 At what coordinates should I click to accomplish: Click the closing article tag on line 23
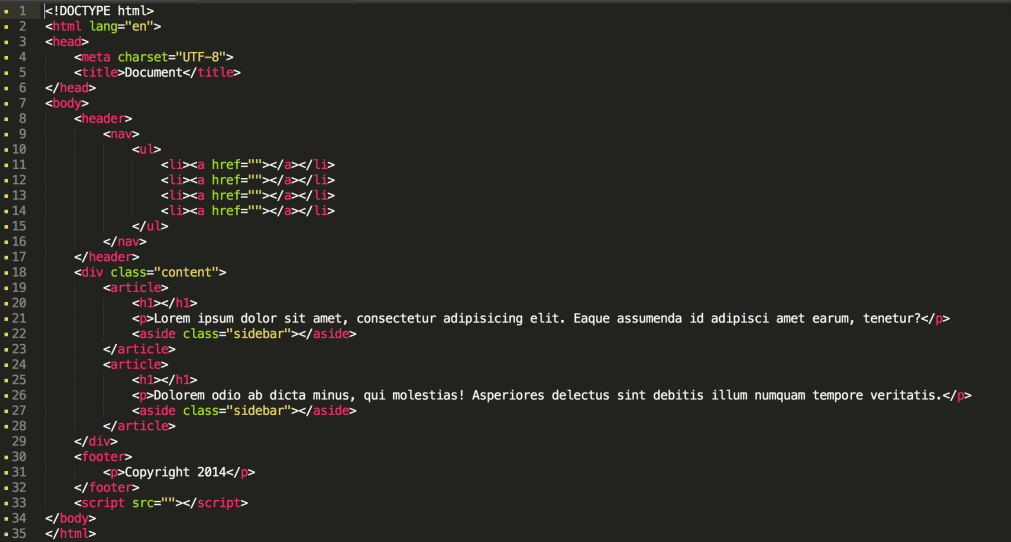(139, 350)
